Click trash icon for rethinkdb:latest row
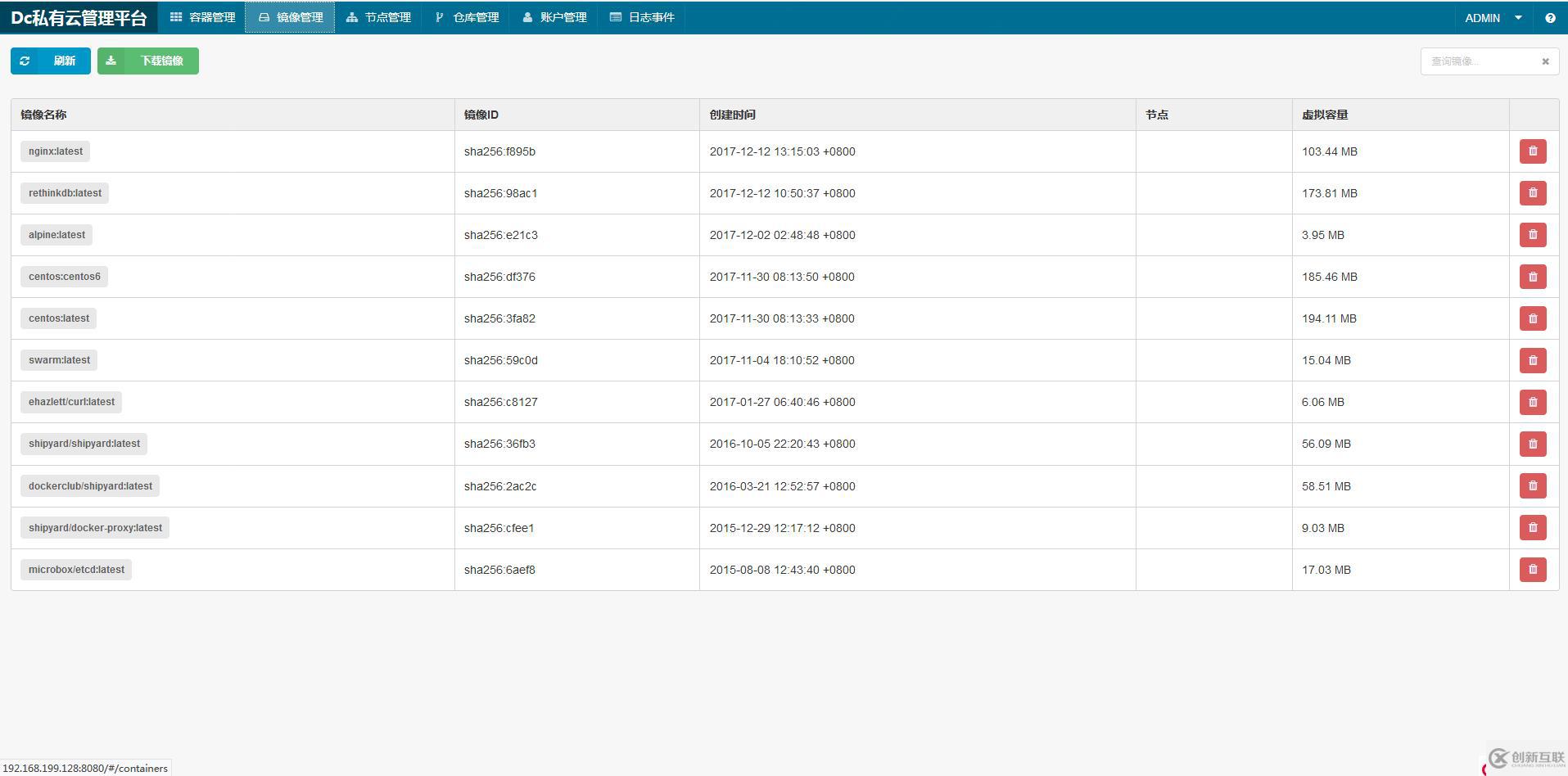This screenshot has width=1568, height=776. (1532, 193)
